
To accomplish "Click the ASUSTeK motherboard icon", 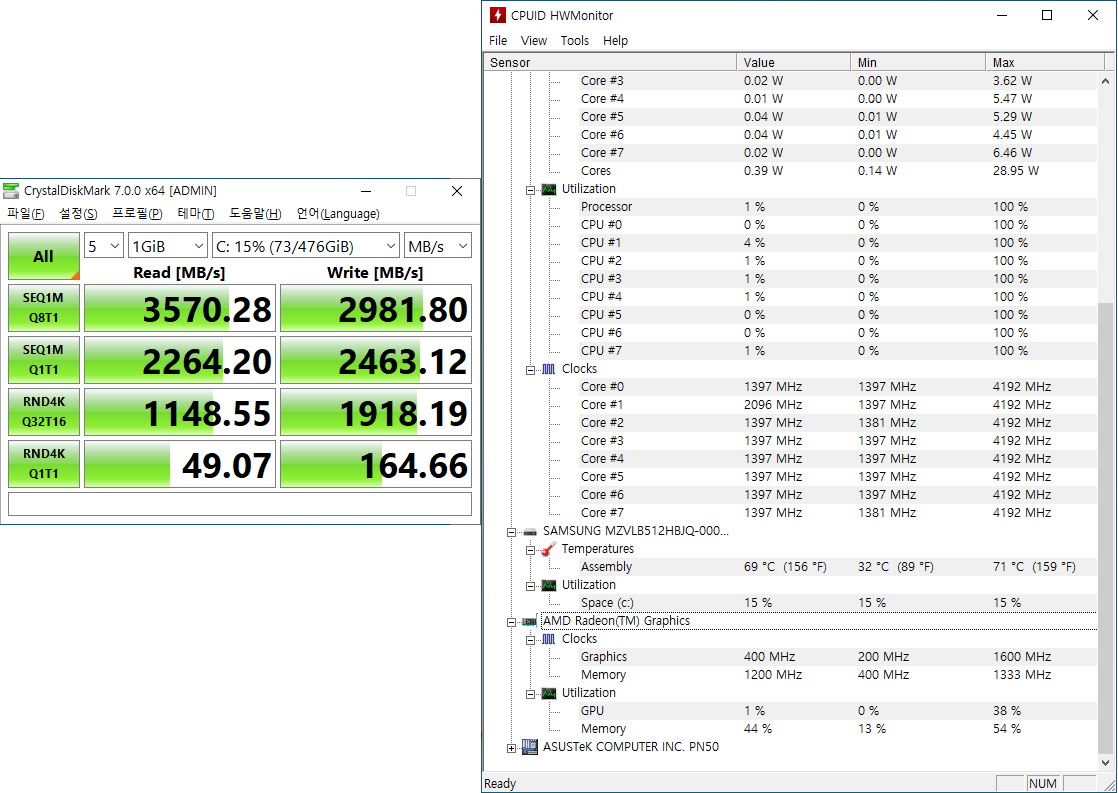I will point(530,747).
